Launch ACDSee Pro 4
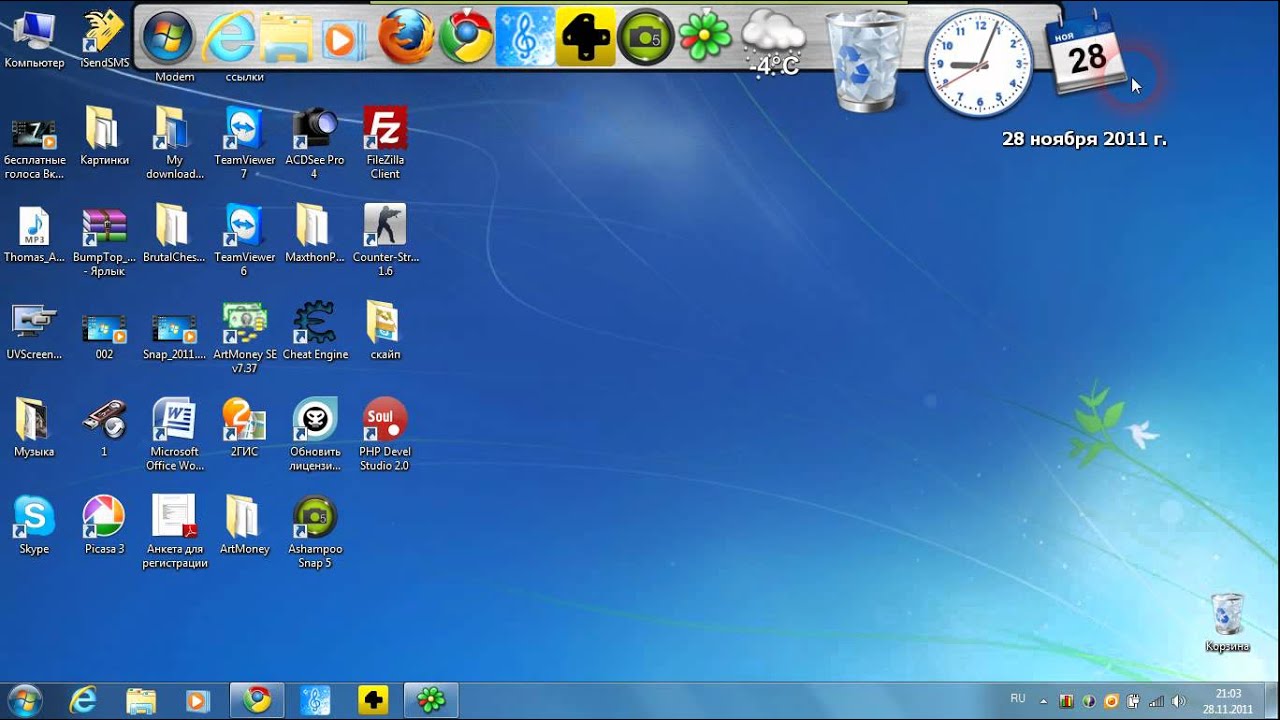Screen dimensions: 1280x720 [x=314, y=144]
